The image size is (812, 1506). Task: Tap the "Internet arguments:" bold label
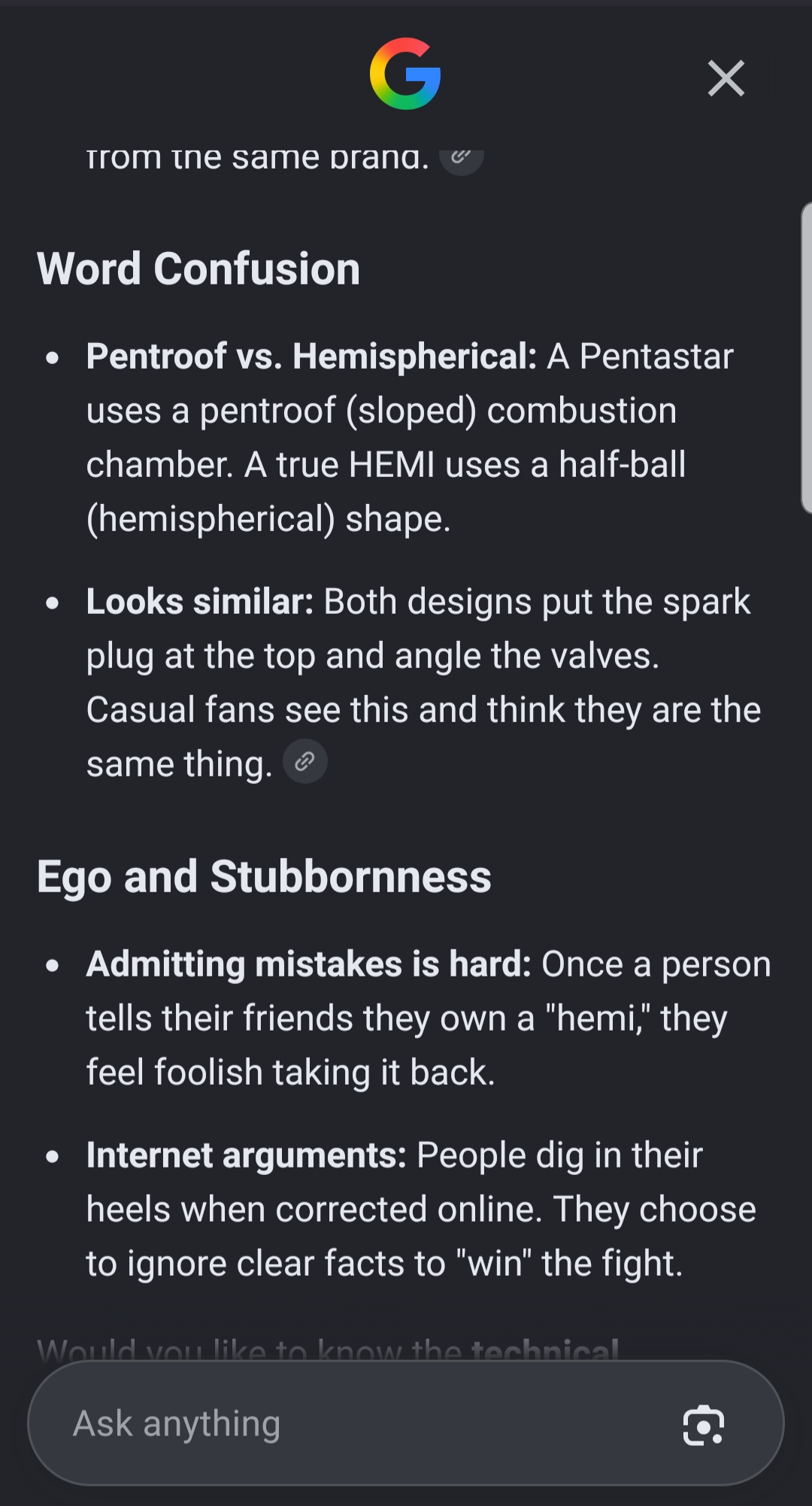click(x=247, y=1155)
